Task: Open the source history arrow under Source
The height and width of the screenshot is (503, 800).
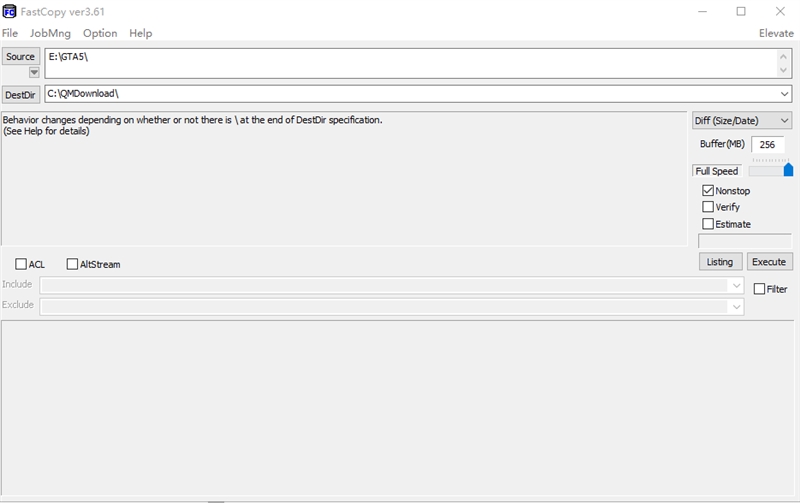Action: [34, 72]
